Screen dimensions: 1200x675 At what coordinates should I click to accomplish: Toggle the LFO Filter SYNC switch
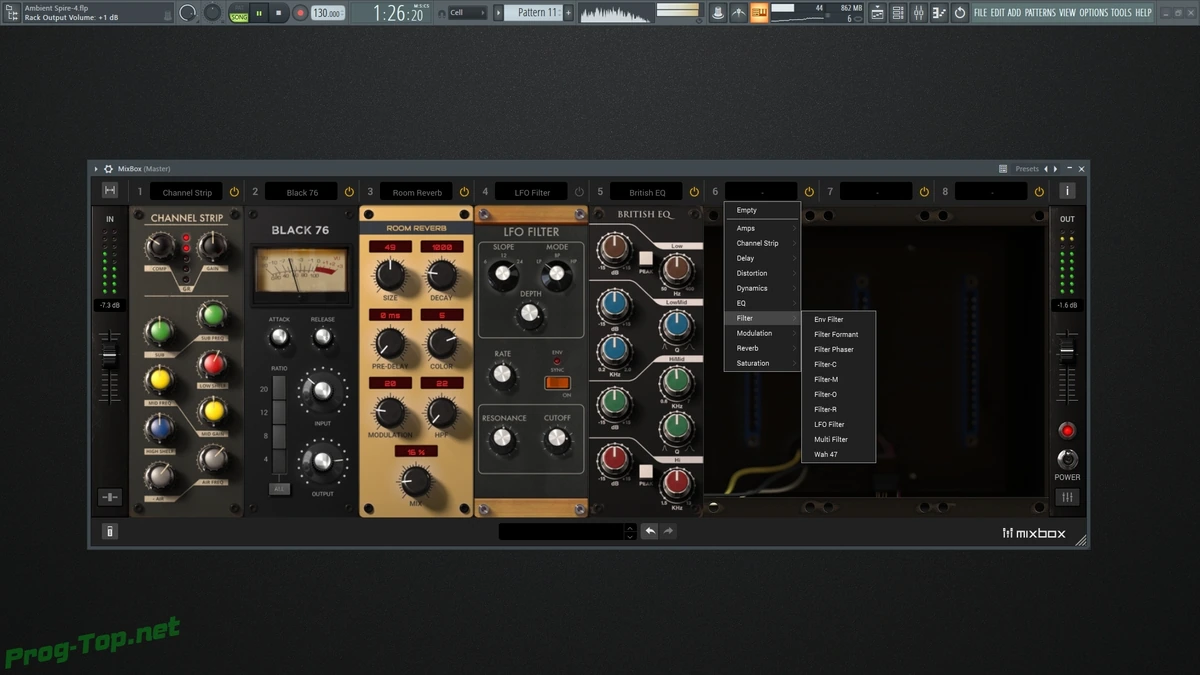(x=557, y=382)
